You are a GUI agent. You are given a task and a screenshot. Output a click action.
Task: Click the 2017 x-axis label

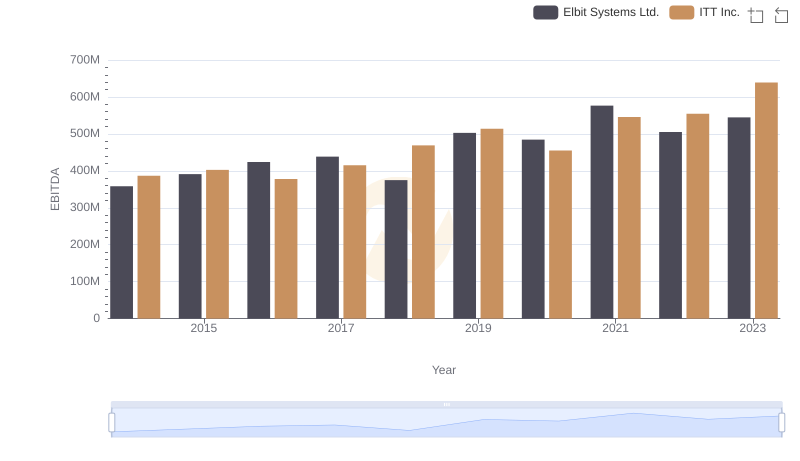[x=341, y=328]
